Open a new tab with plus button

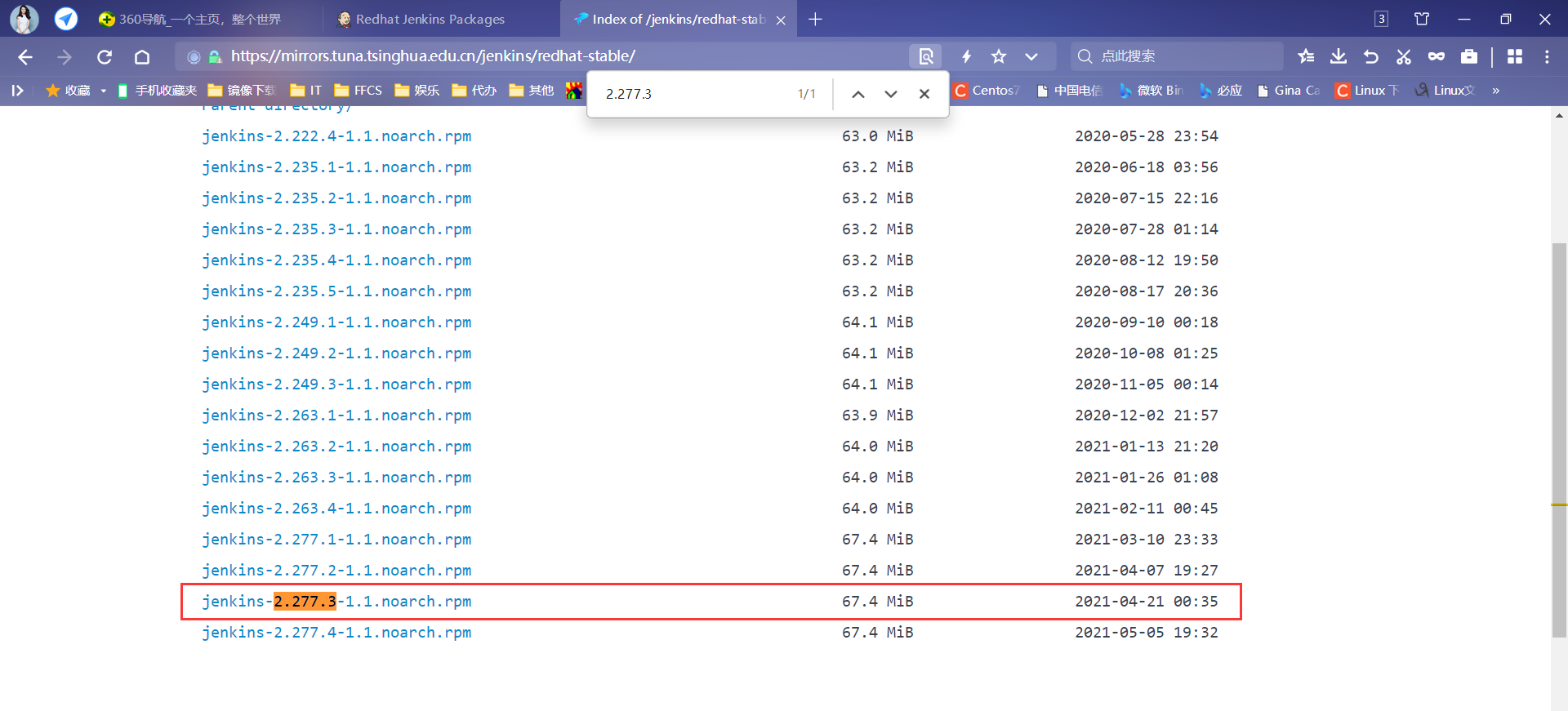tap(815, 19)
